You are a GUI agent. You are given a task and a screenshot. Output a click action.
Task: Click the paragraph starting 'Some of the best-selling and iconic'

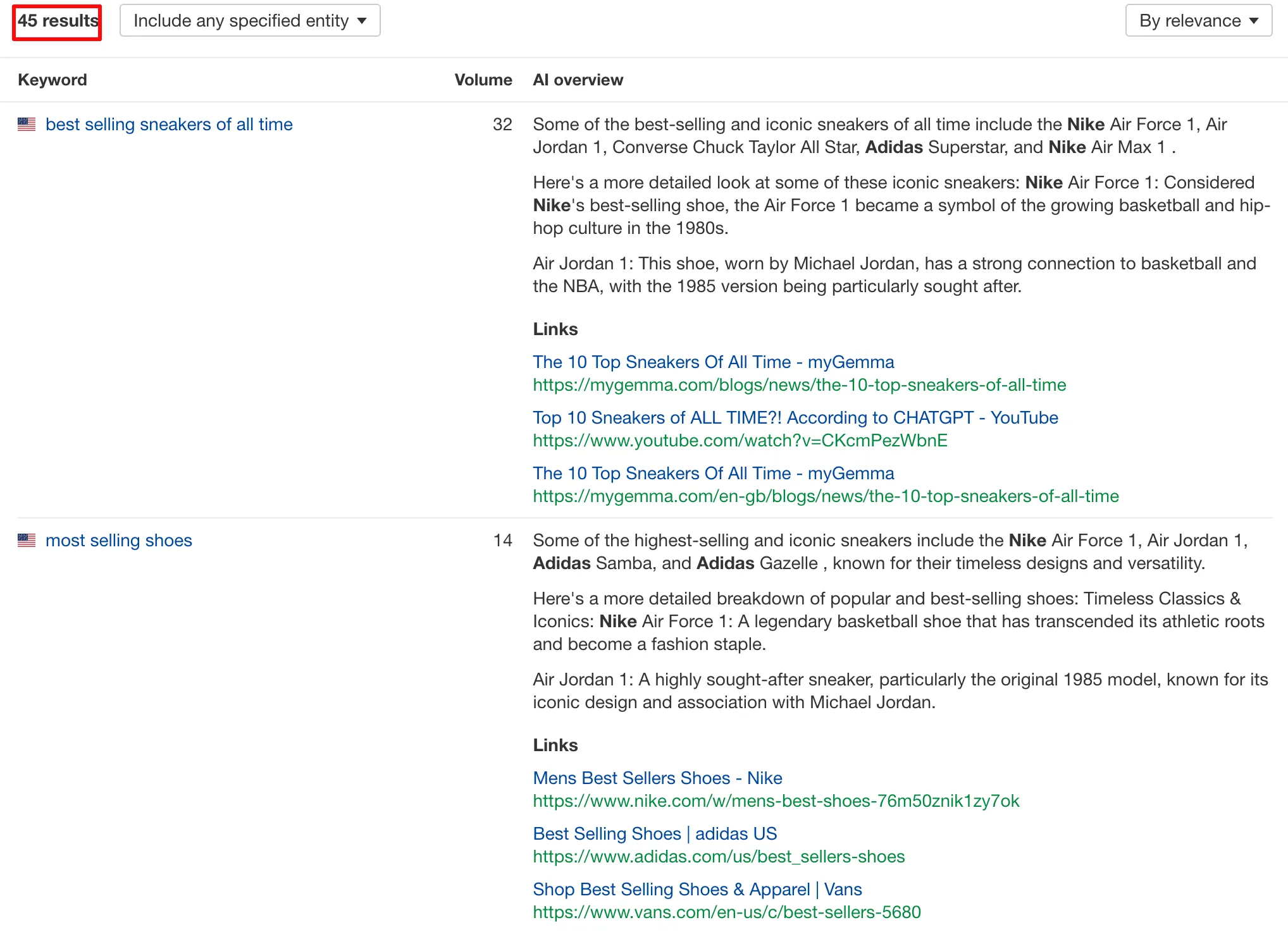(x=880, y=136)
